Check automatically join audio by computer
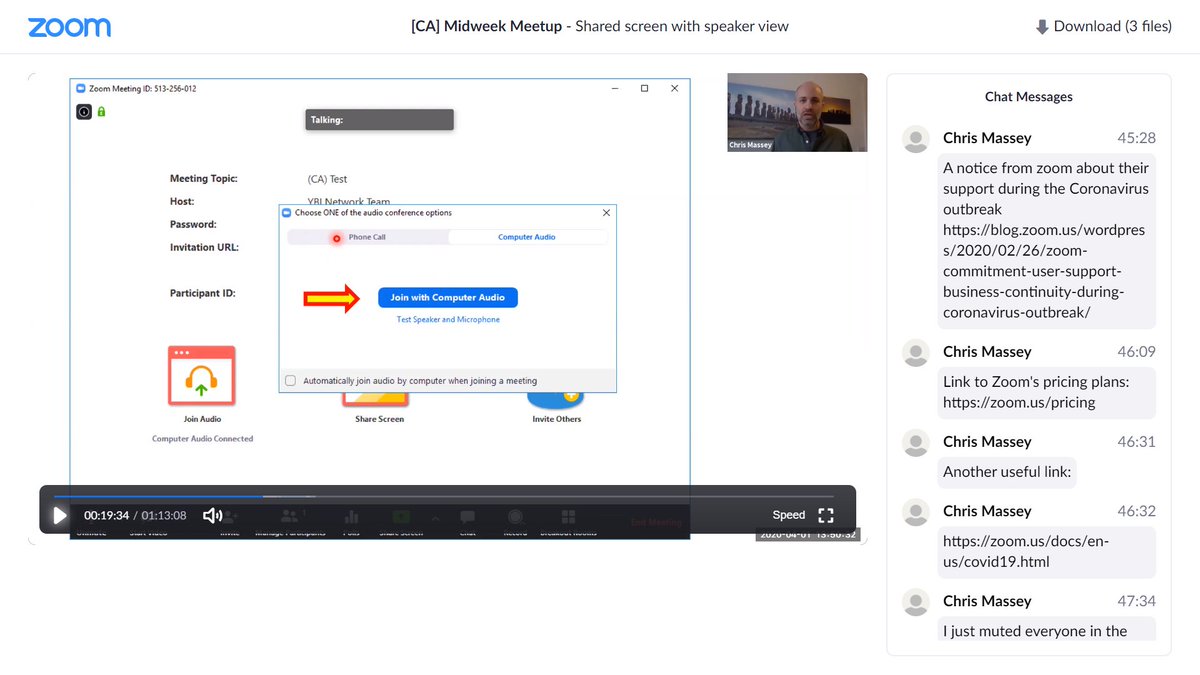Viewport: 1200px width, 675px height. coord(291,381)
